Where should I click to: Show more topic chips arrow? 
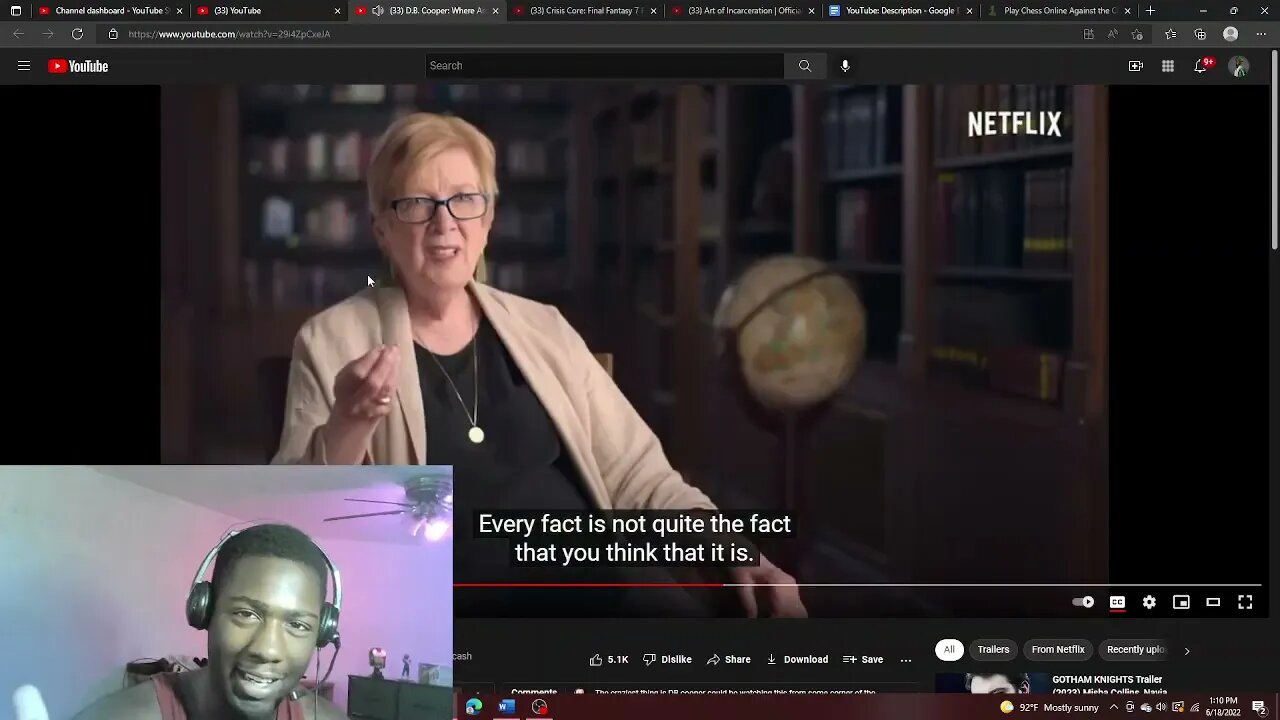(1187, 650)
